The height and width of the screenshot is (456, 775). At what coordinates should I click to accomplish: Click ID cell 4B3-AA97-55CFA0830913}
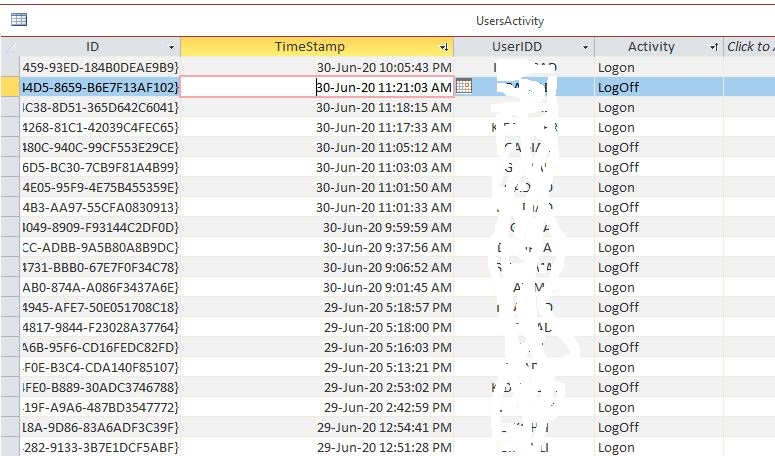pos(100,207)
